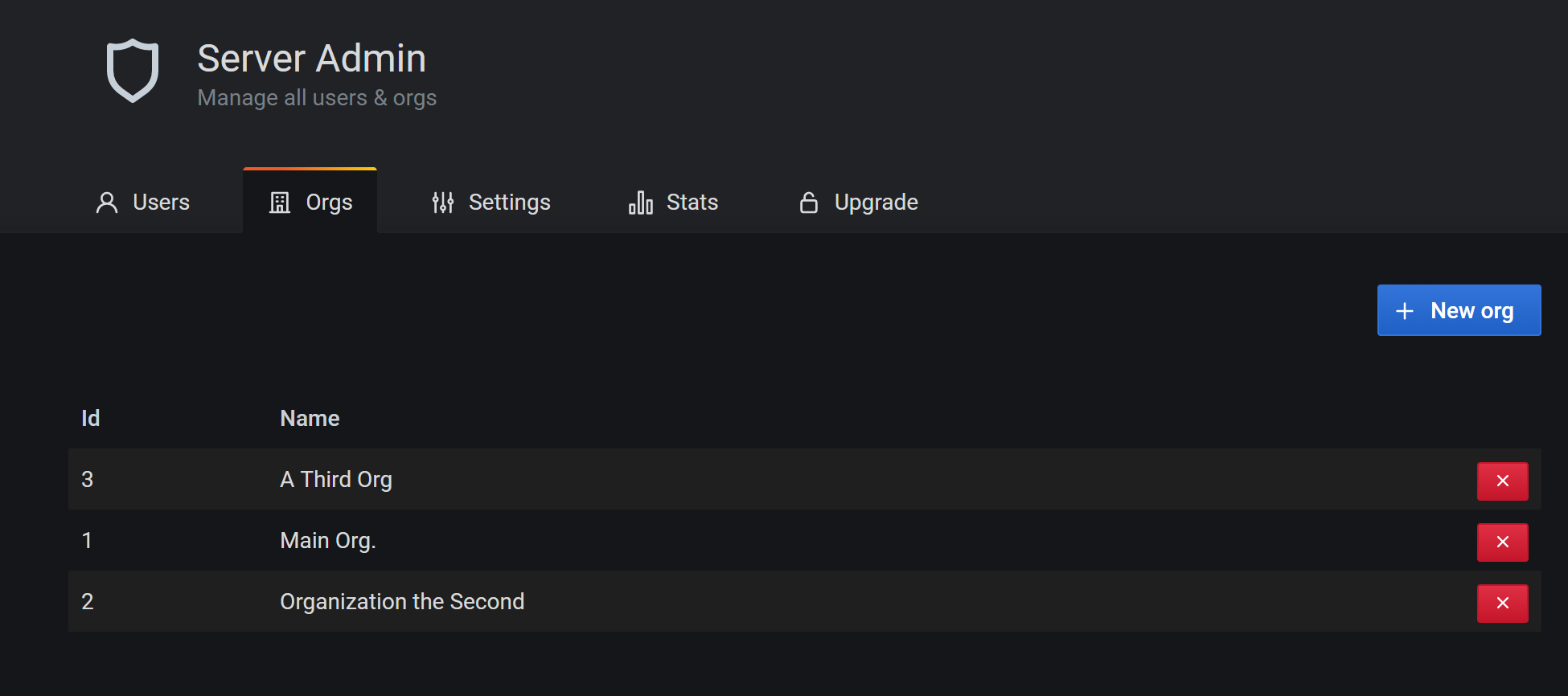Switch to the Settings tab
Image resolution: width=1568 pixels, height=696 pixels.
(510, 203)
